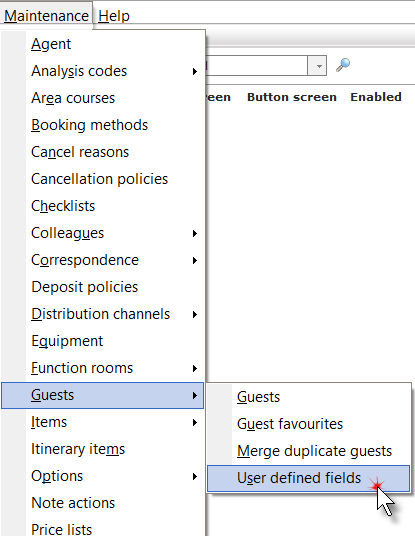Expand the Distribution channels submenu

pyautogui.click(x=103, y=314)
